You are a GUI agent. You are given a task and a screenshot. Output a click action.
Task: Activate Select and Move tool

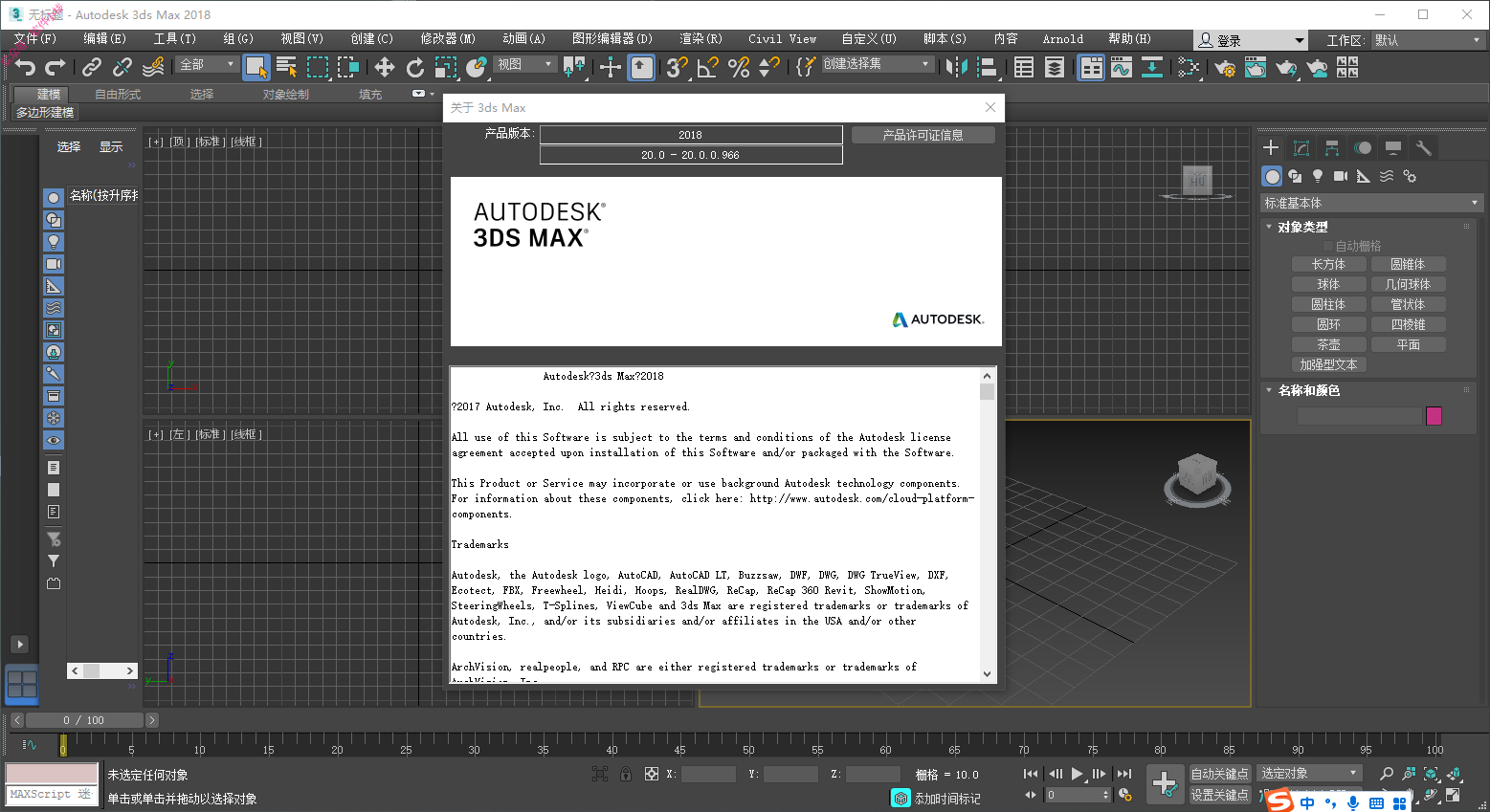(385, 67)
